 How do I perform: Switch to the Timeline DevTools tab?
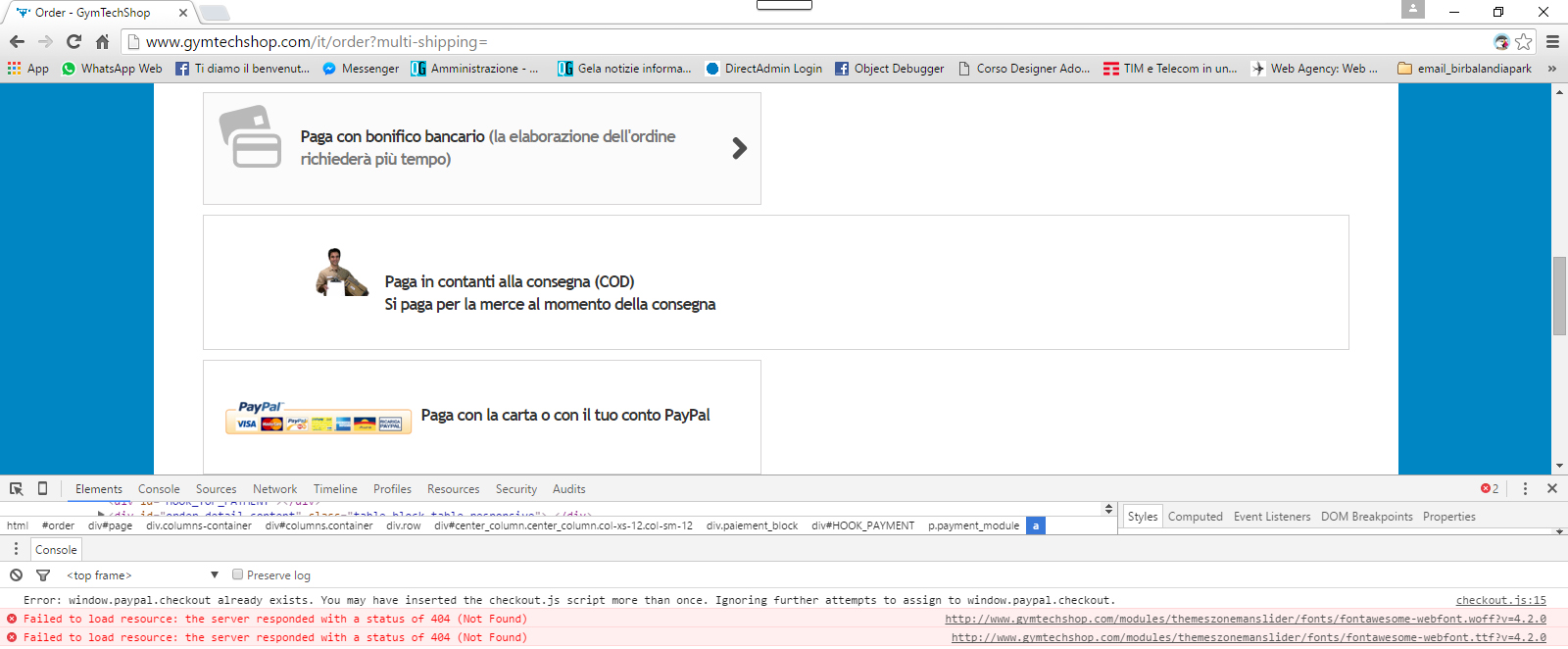[x=335, y=489]
